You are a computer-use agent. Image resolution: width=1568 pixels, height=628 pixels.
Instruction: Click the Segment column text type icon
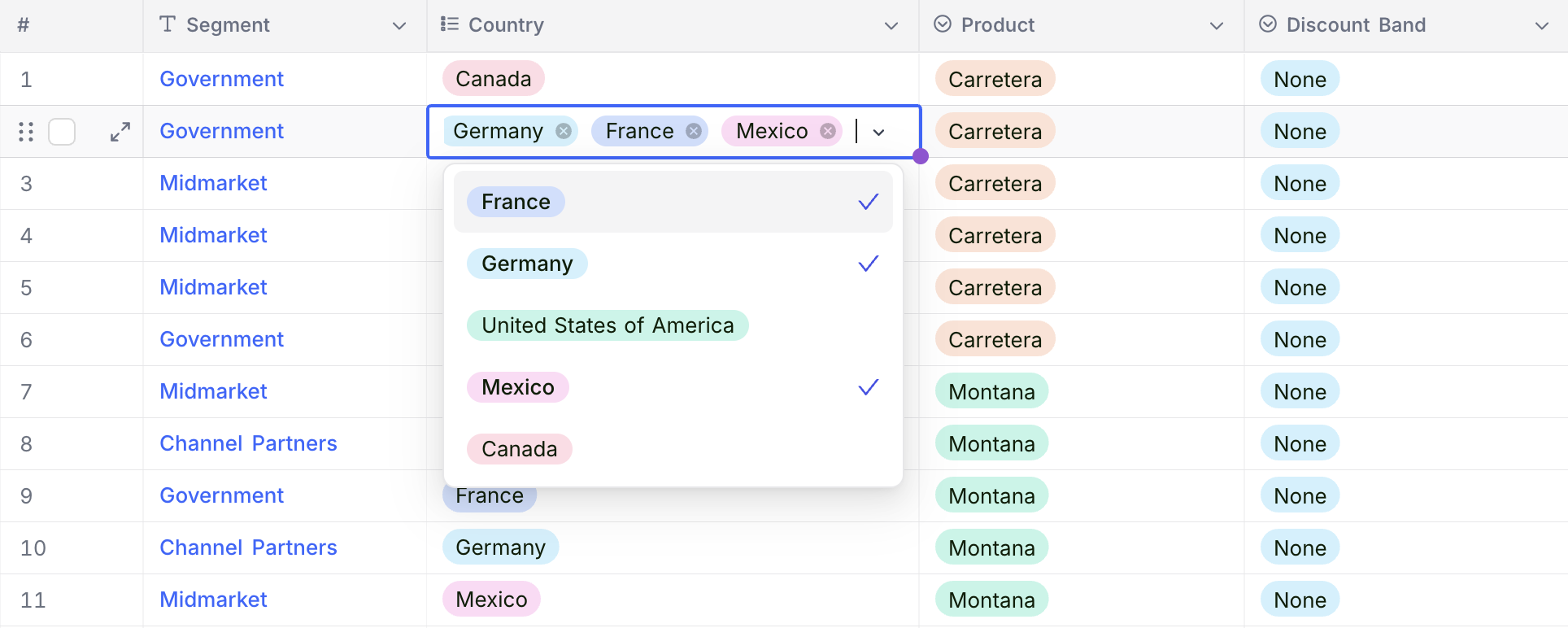coord(168,24)
